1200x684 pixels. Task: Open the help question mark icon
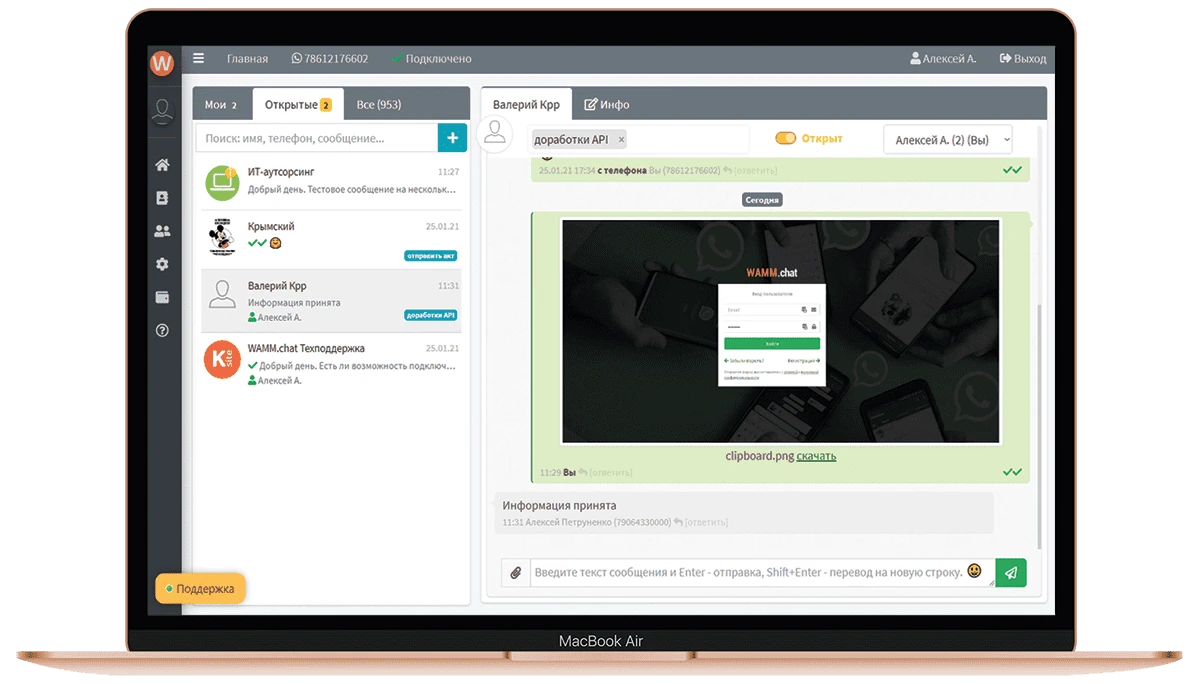tap(162, 330)
